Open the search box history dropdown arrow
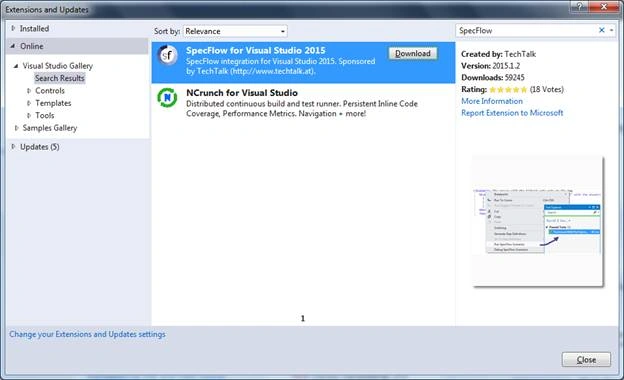 (611, 30)
